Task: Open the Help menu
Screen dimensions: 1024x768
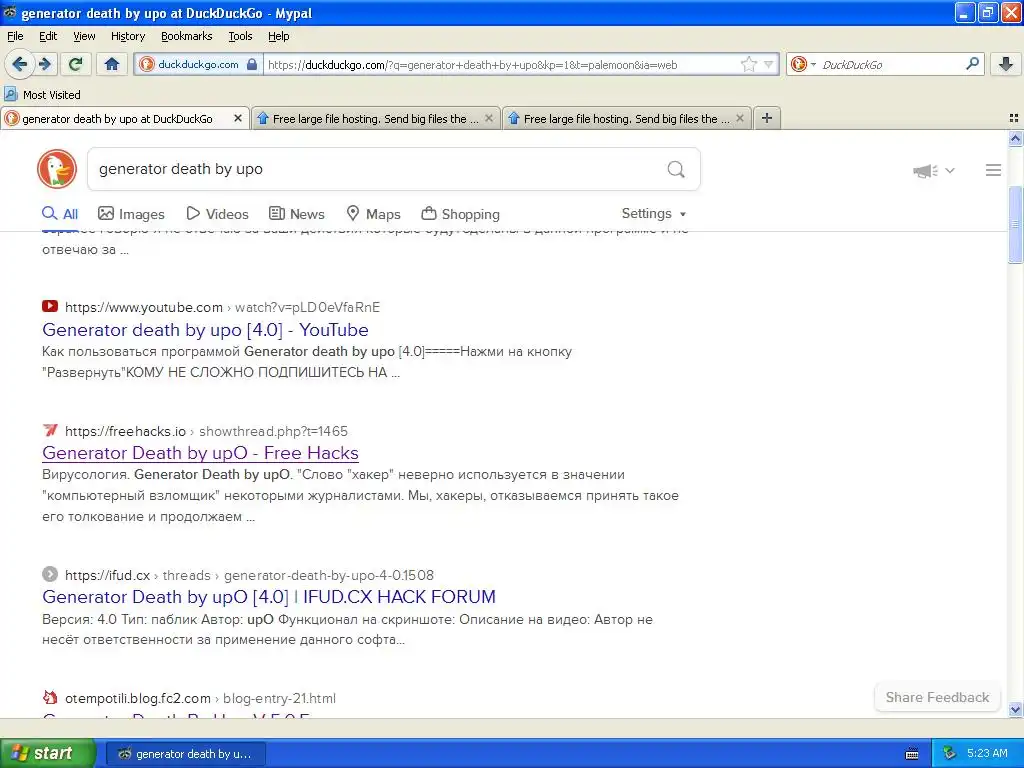Action: click(278, 36)
